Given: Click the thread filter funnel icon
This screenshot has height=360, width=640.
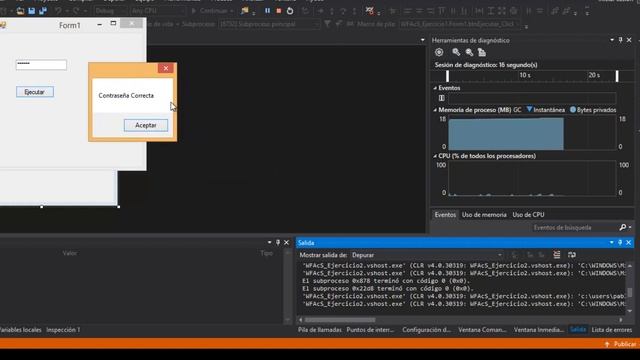Looking at the screenshot, I should (x=327, y=24).
